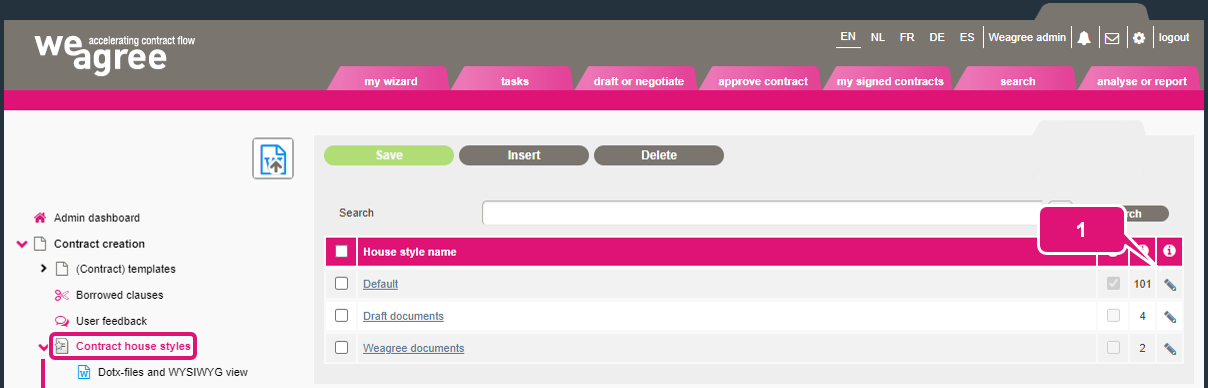Open the Draft documents house style link
The height and width of the screenshot is (388, 1208).
[403, 316]
